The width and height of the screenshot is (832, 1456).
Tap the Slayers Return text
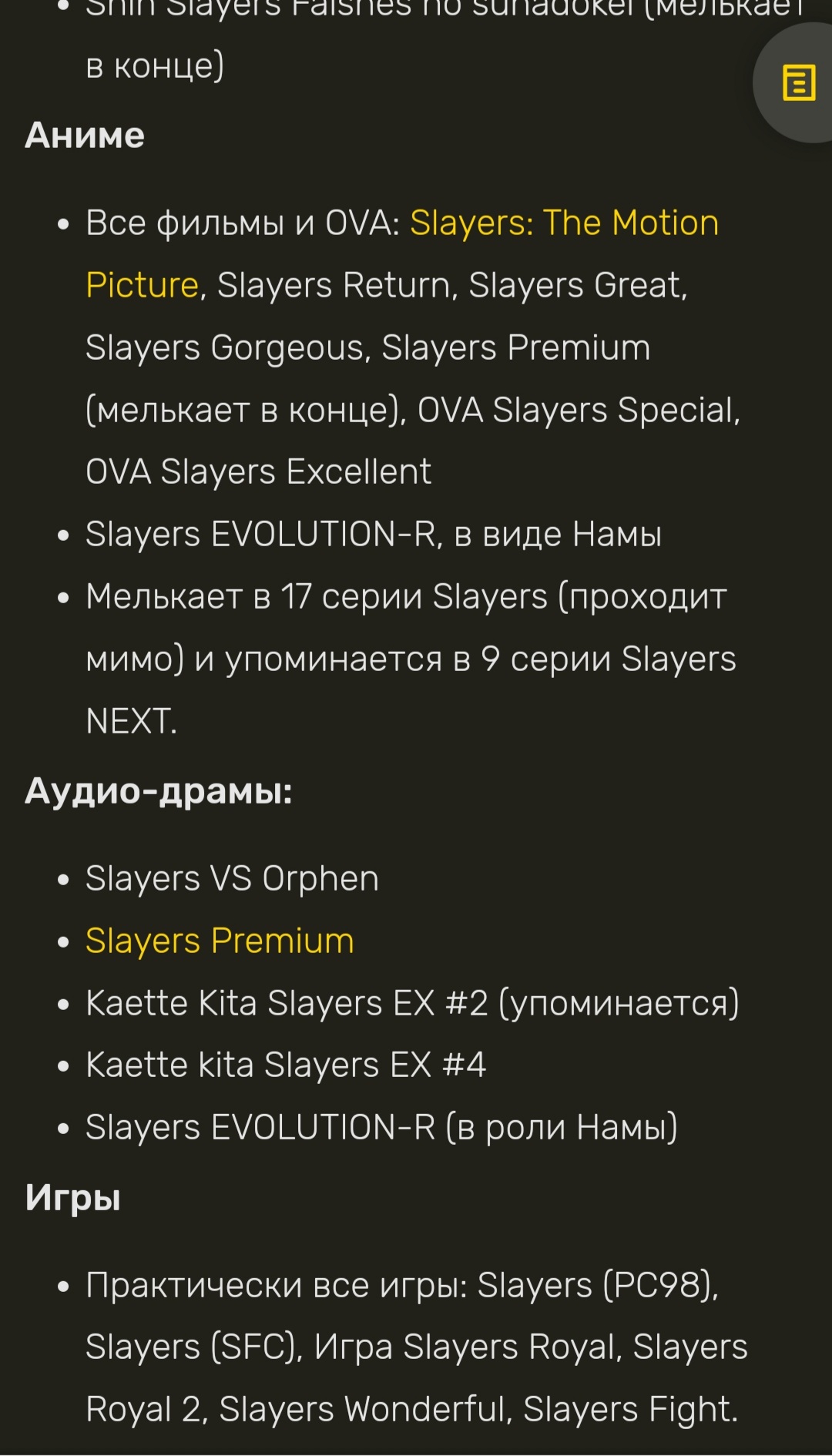tap(334, 285)
